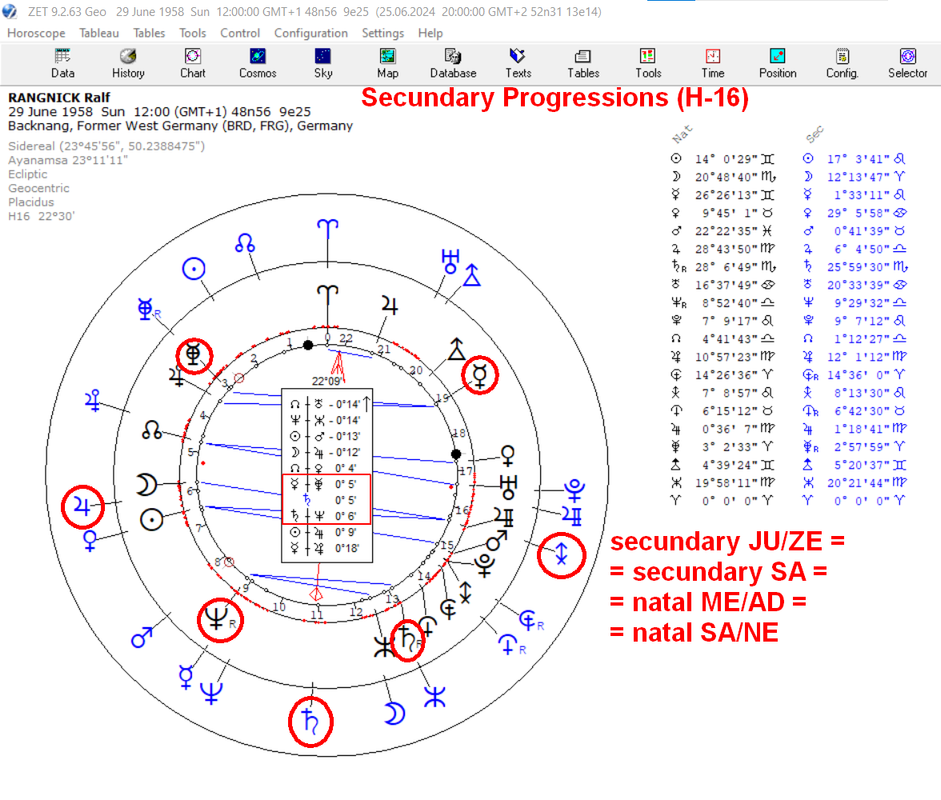Click the Sidereal setting line
The width and height of the screenshot is (941, 800).
coord(106,146)
